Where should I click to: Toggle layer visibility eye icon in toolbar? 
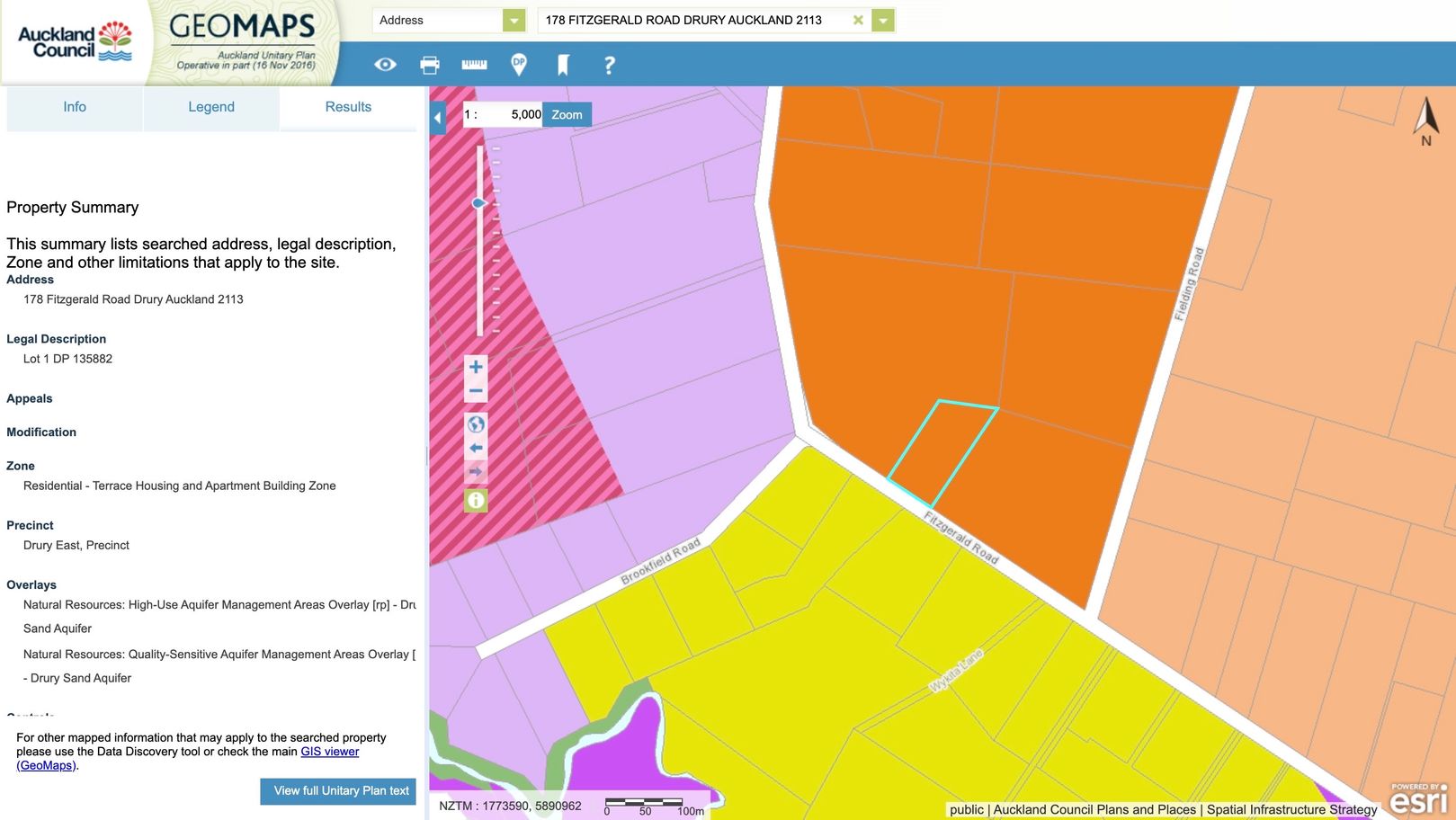(385, 65)
